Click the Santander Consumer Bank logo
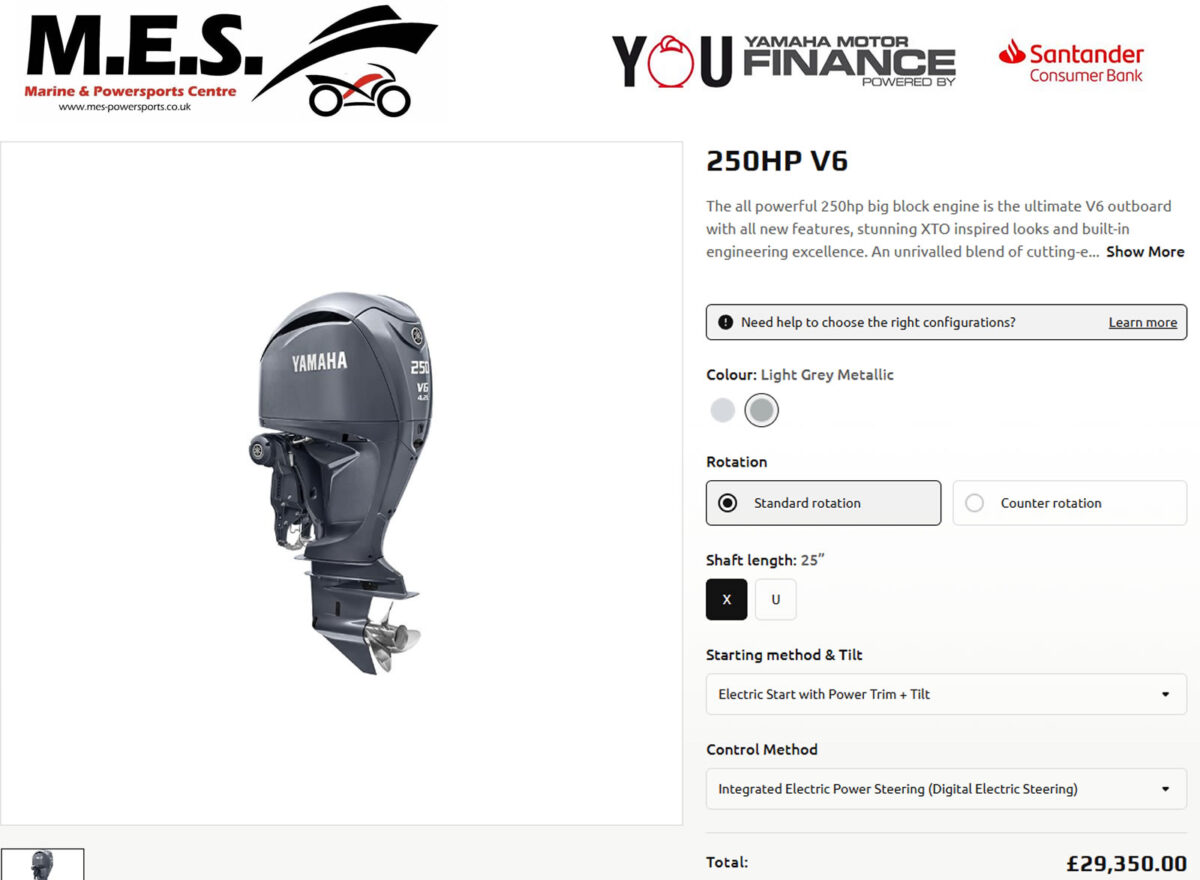The width and height of the screenshot is (1200, 880). click(x=1071, y=61)
